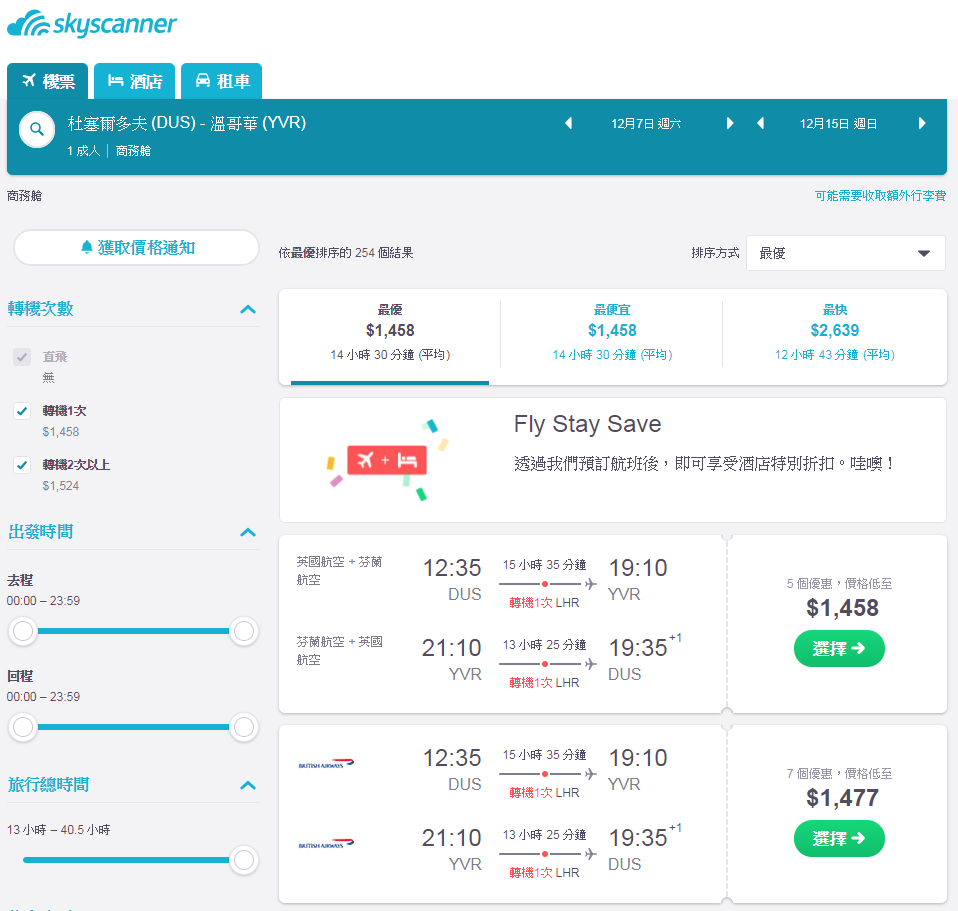Click the 旅行總時間 slider handle
This screenshot has width=958, height=911.
point(244,860)
